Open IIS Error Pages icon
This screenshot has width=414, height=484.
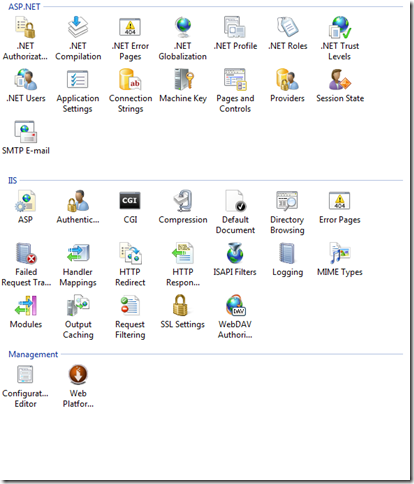coord(339,201)
